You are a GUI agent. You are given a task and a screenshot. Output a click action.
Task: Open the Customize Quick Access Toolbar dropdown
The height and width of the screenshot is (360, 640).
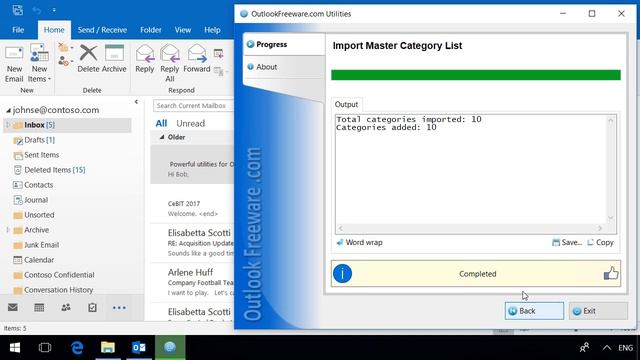pos(54,10)
